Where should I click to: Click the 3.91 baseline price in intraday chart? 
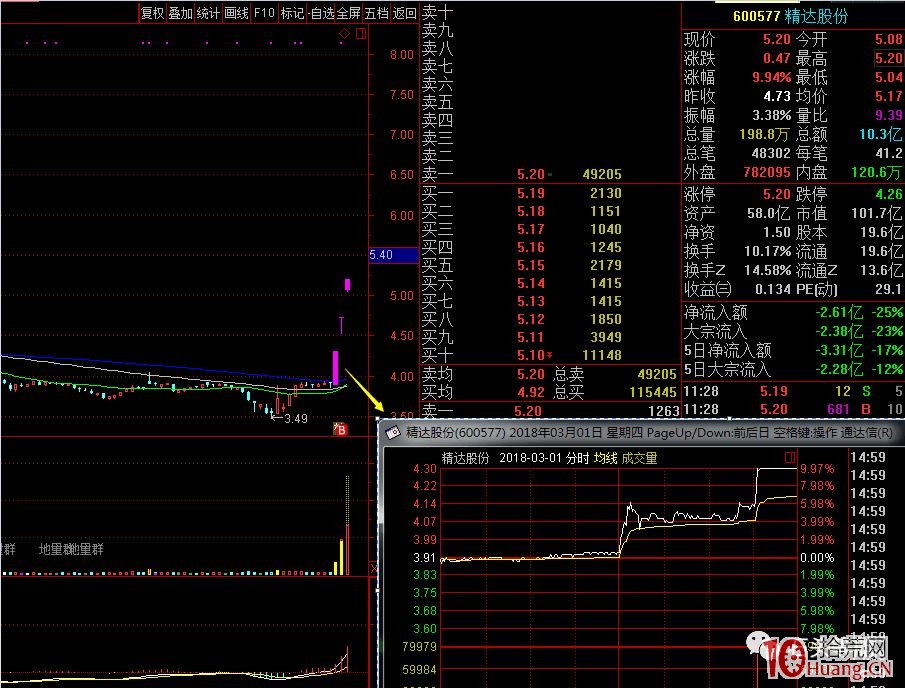(x=424, y=558)
